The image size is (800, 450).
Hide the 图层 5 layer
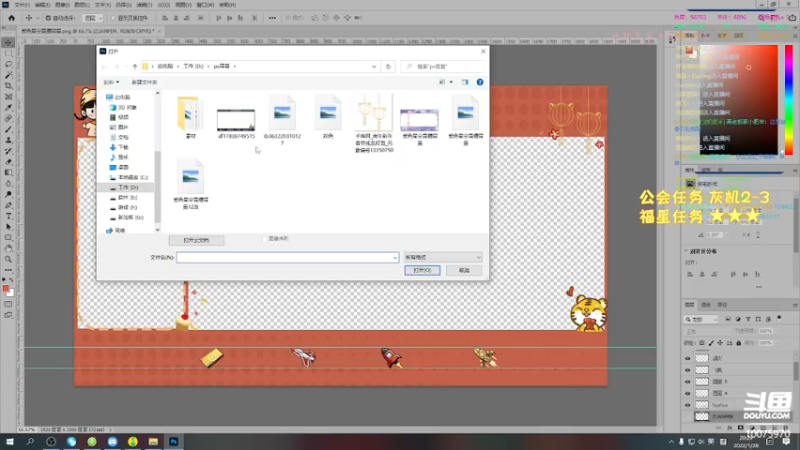point(687,382)
